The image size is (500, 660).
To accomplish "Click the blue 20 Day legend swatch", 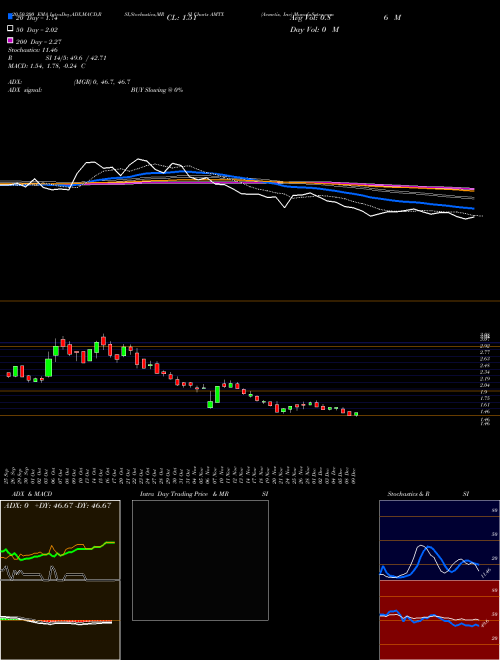I will (x=10, y=17).
